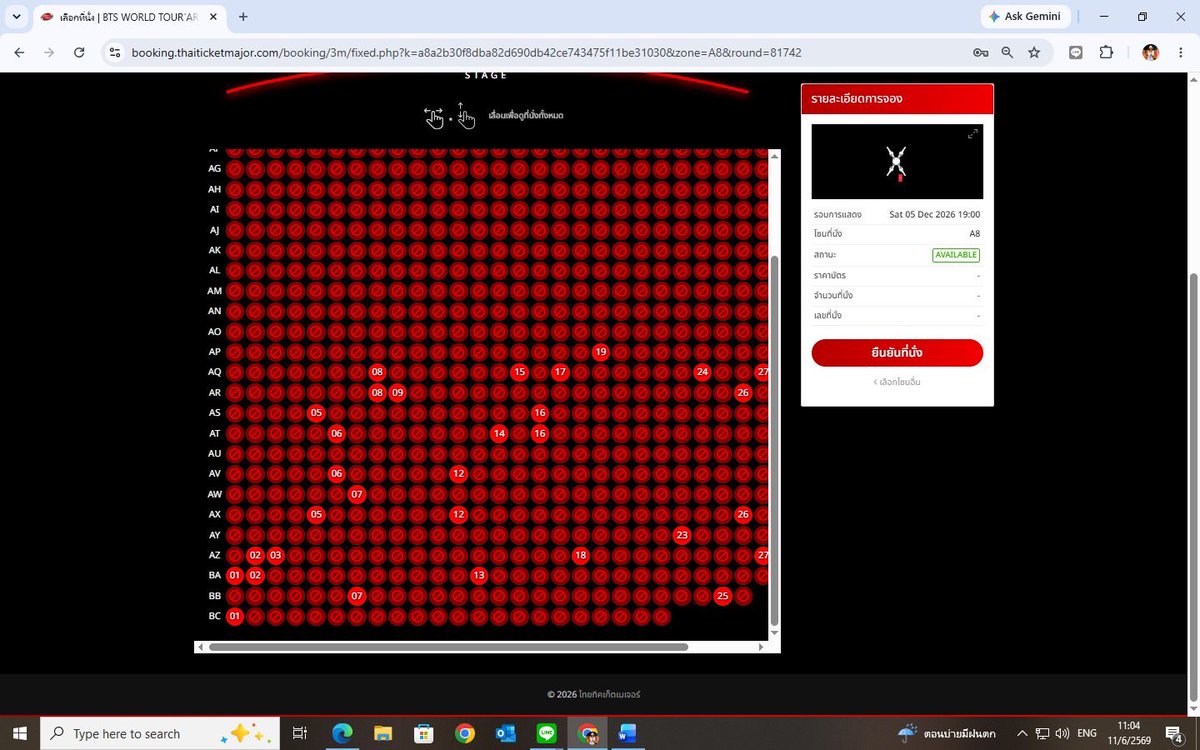The image size is (1200, 750).
Task: Show hidden system tray icons chevron
Action: pos(1022,733)
